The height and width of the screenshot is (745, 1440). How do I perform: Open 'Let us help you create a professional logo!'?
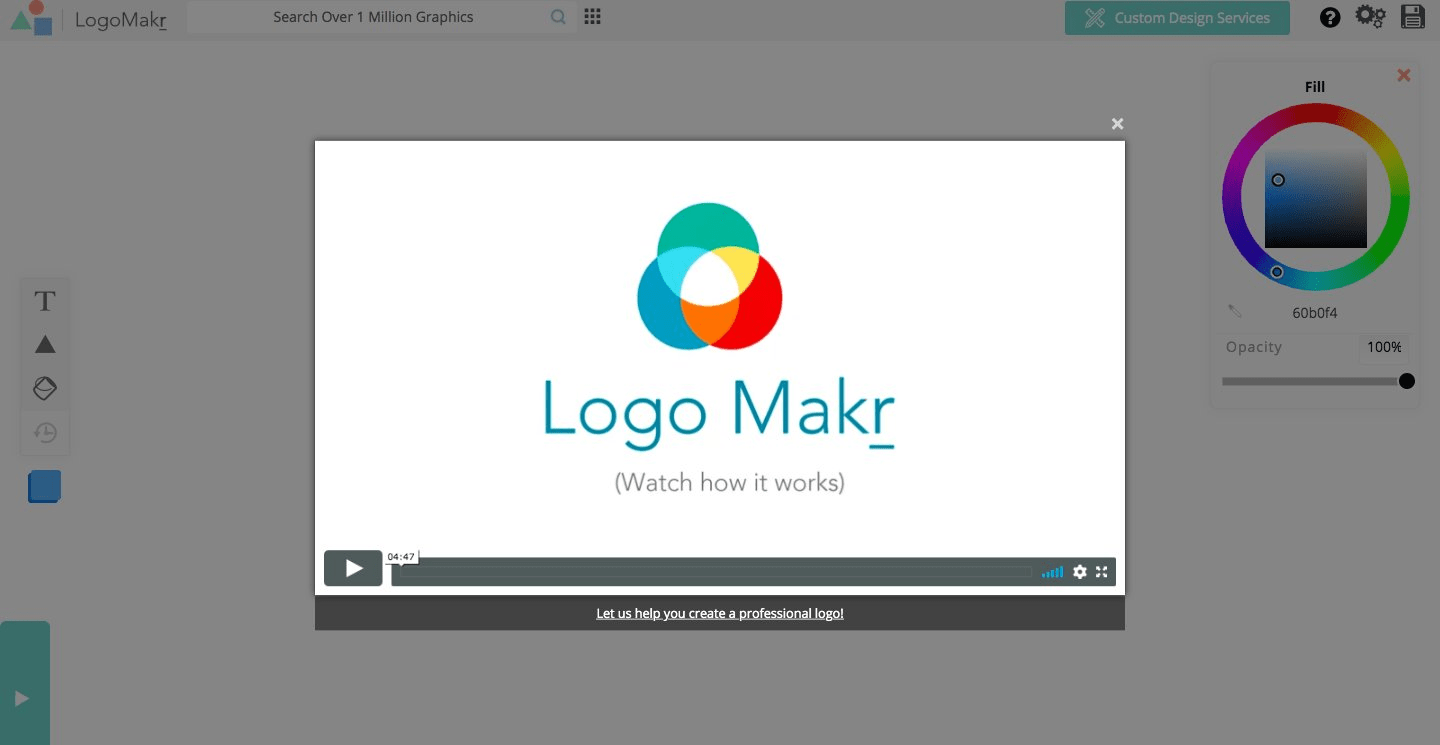point(719,612)
